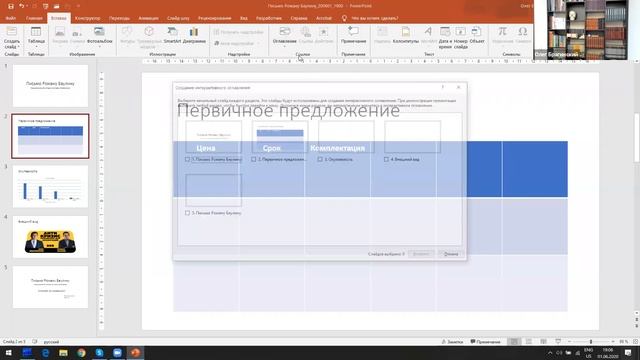The width and height of the screenshot is (640, 360).
Task: Toggle Примечания comments in status bar
Action: (485, 342)
